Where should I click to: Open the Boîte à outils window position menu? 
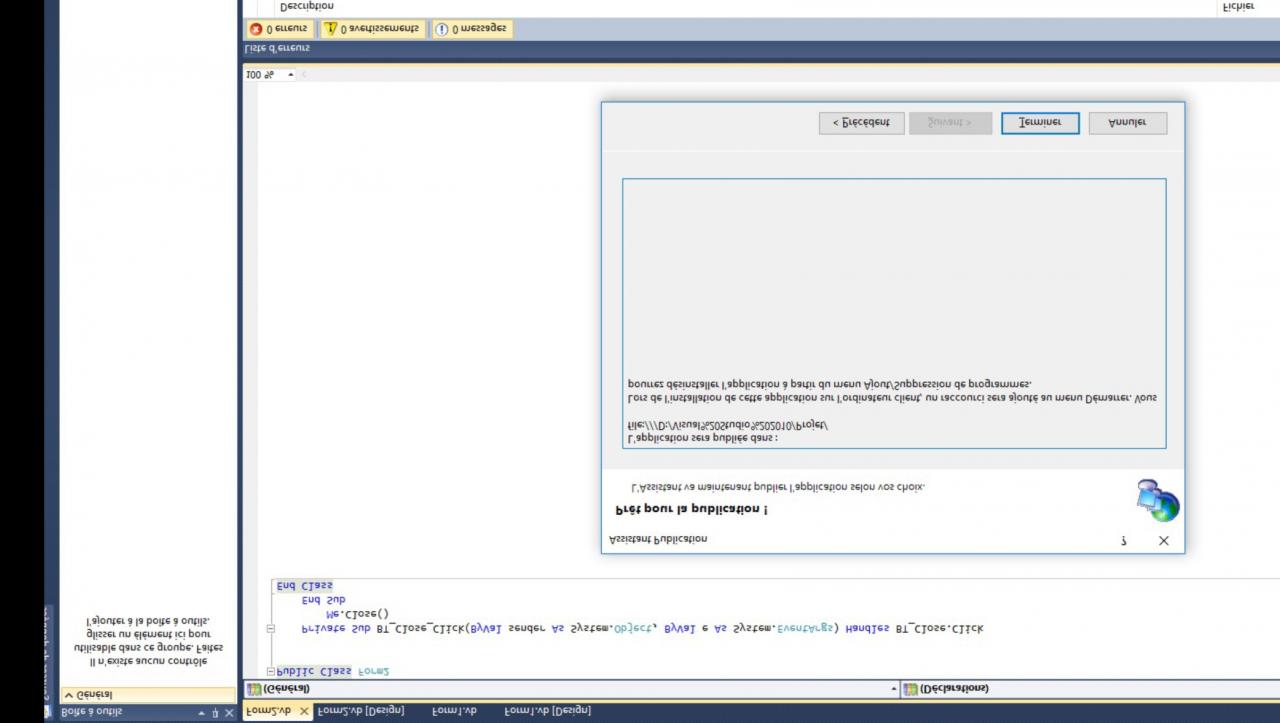[x=201, y=712]
